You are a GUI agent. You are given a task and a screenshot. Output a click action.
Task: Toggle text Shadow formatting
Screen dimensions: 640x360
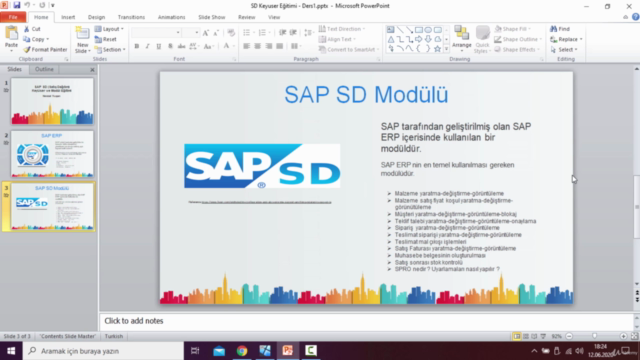pos(170,46)
